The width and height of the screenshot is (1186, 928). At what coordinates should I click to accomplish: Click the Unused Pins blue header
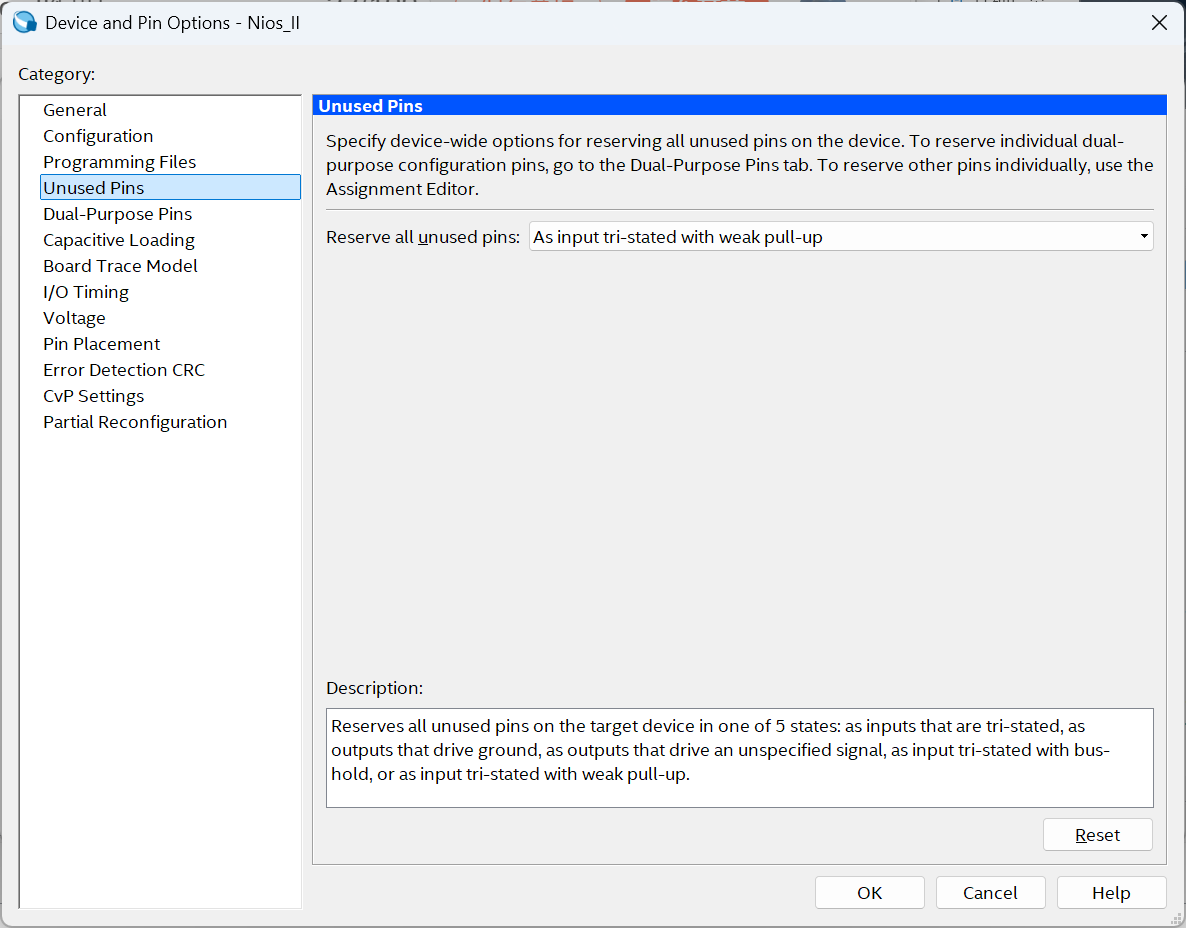(x=740, y=106)
